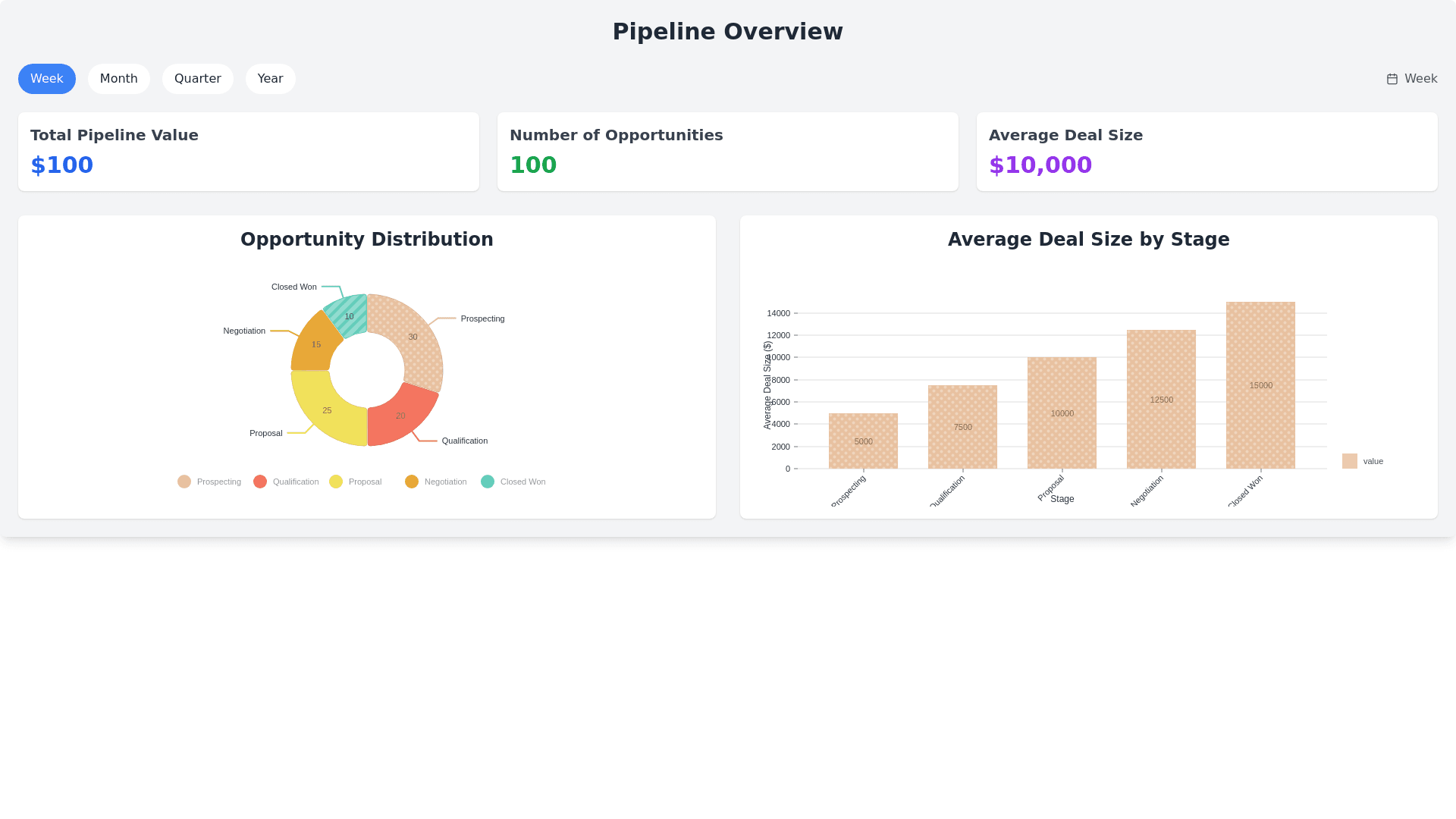This screenshot has height=819, width=1456.
Task: Click the Total Pipeline Value card
Action: pos(249,152)
